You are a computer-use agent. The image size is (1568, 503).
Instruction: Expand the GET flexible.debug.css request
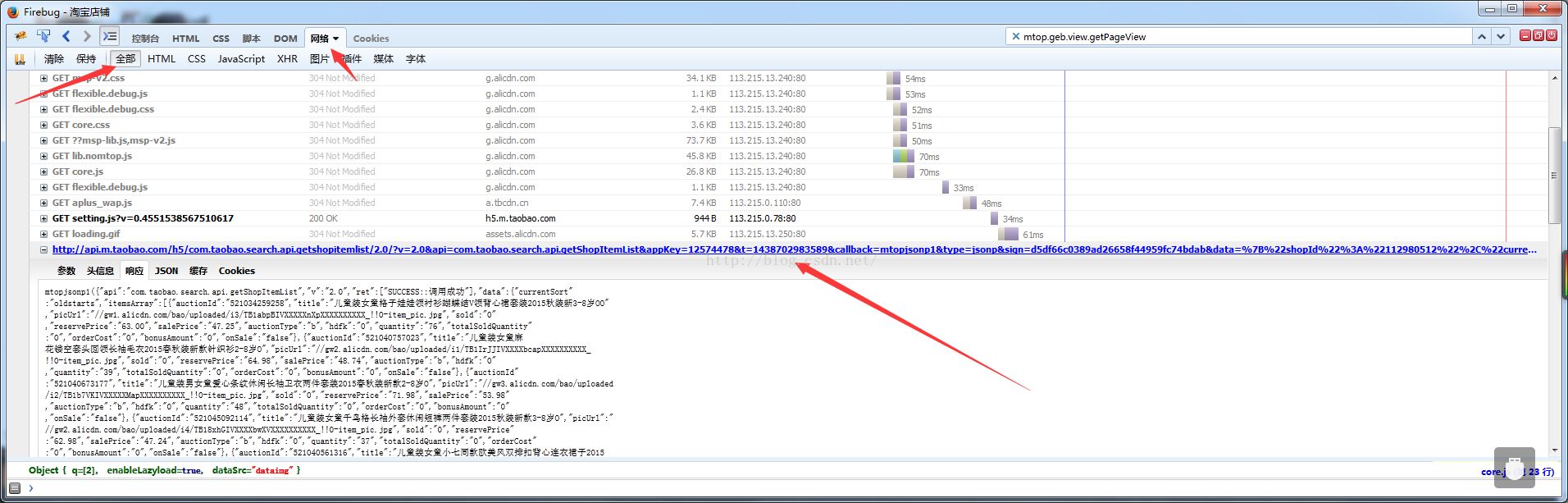tap(43, 109)
